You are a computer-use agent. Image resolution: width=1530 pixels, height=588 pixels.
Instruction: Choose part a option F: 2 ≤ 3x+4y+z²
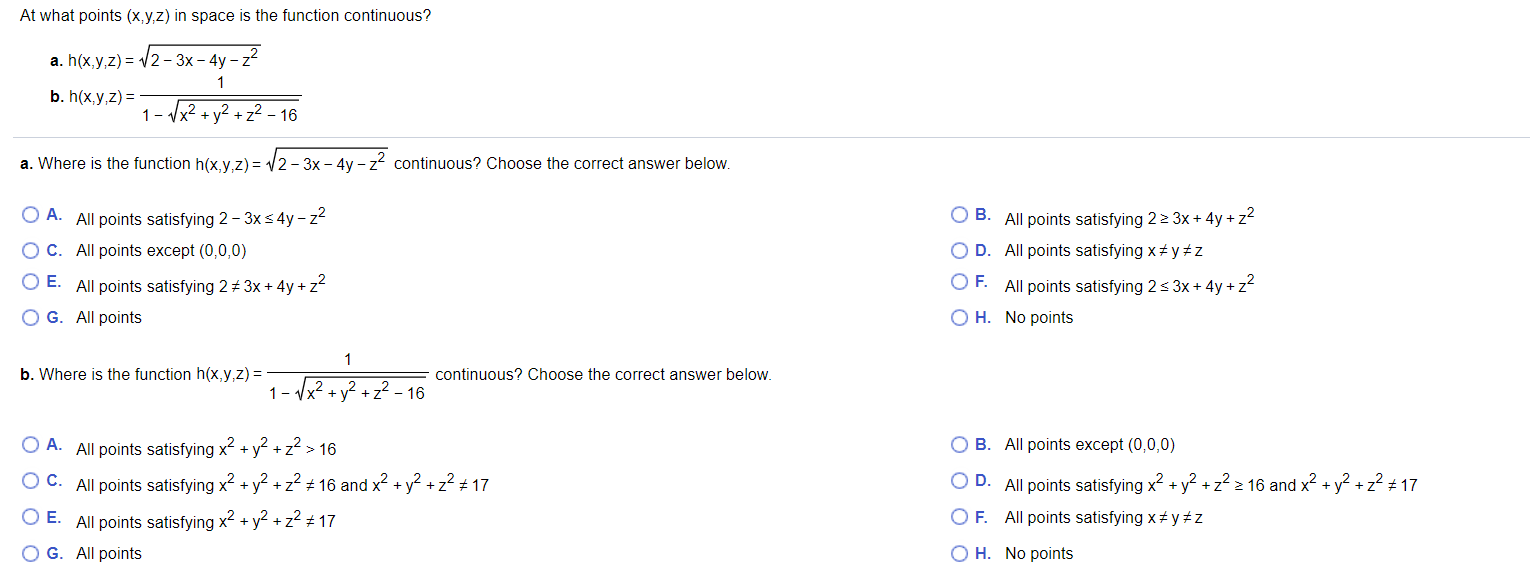959,283
